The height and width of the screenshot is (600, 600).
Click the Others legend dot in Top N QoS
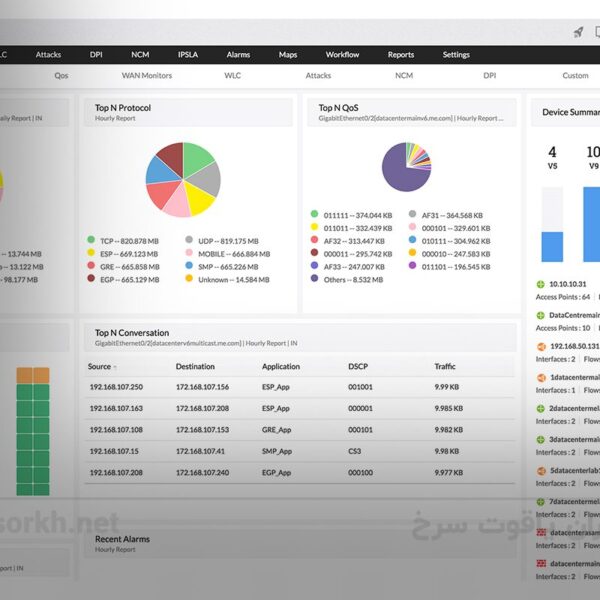314,279
